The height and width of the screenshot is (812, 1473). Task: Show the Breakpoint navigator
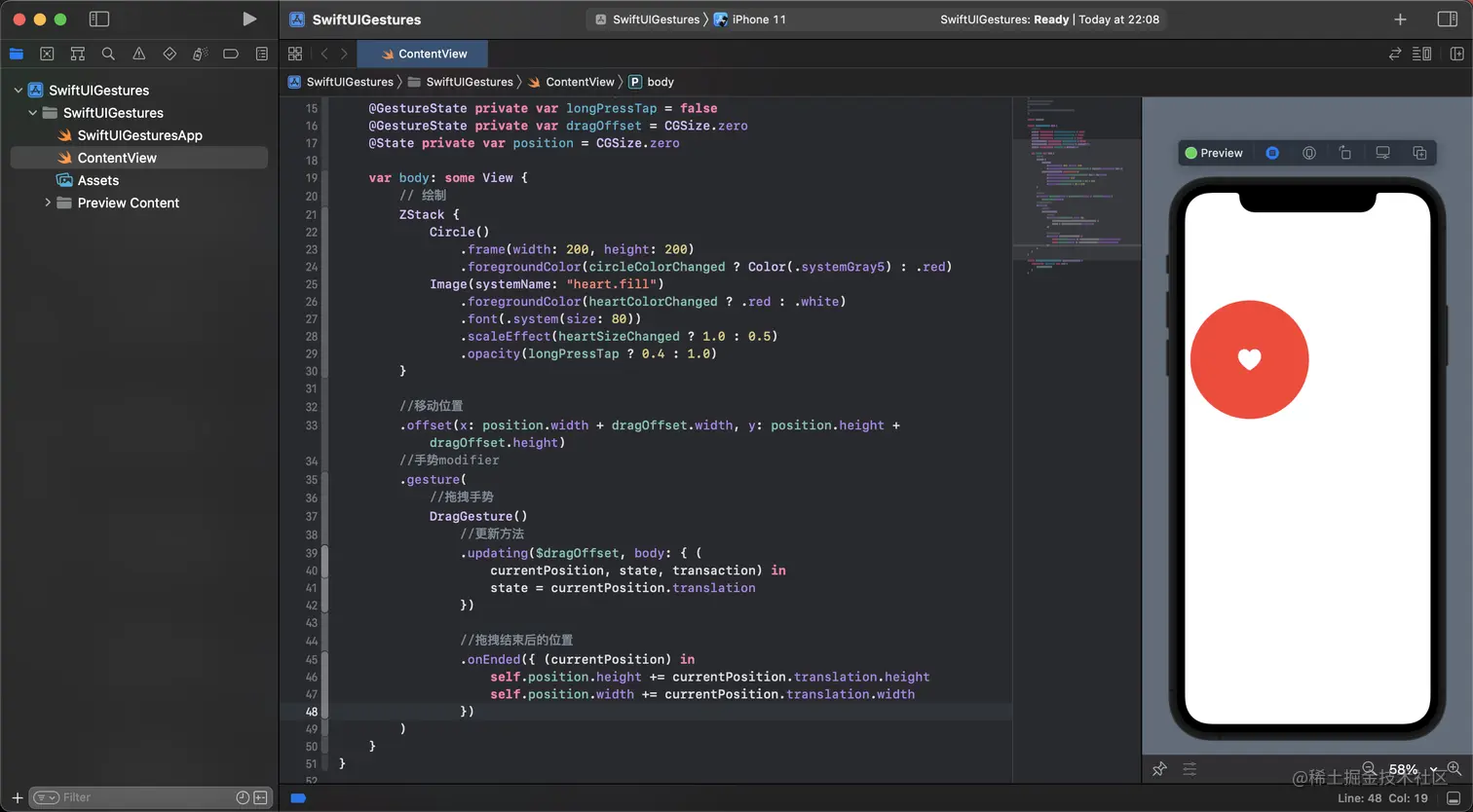point(231,54)
